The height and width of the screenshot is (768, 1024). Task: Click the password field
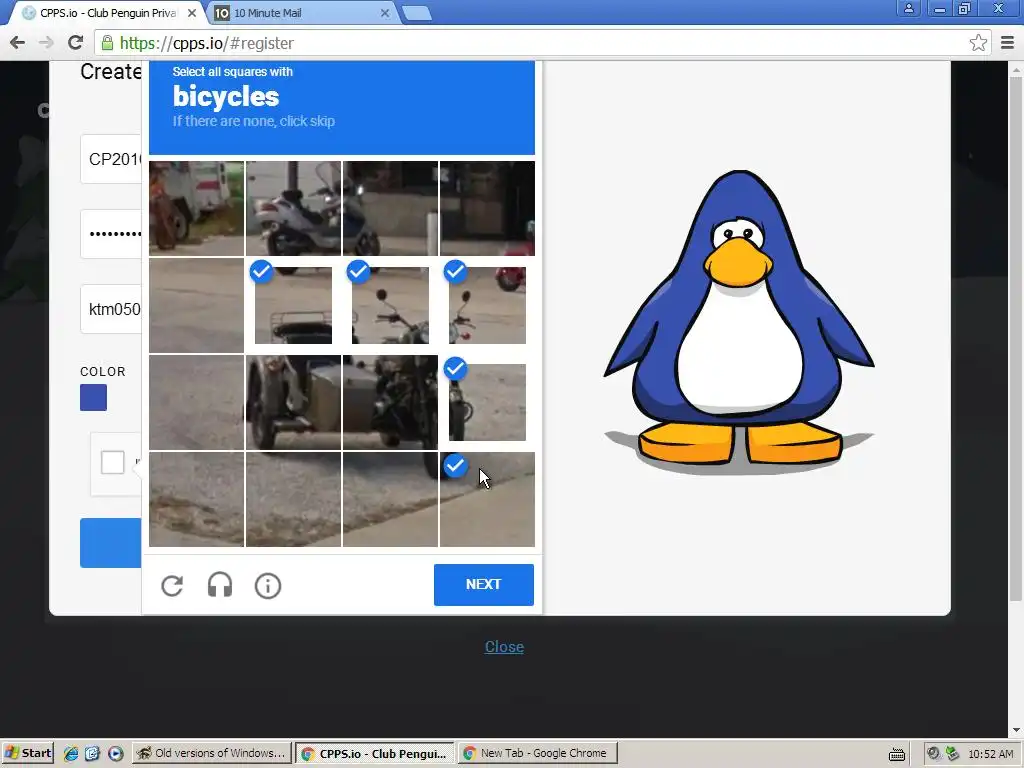point(111,234)
